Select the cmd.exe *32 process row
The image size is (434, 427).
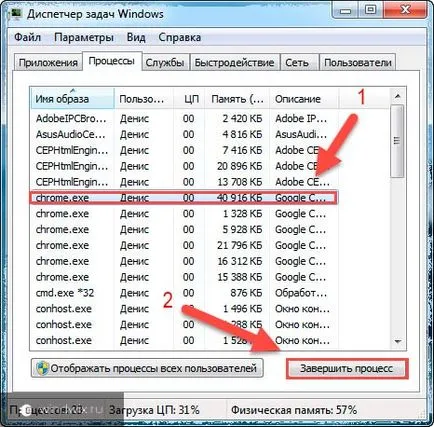click(184, 293)
